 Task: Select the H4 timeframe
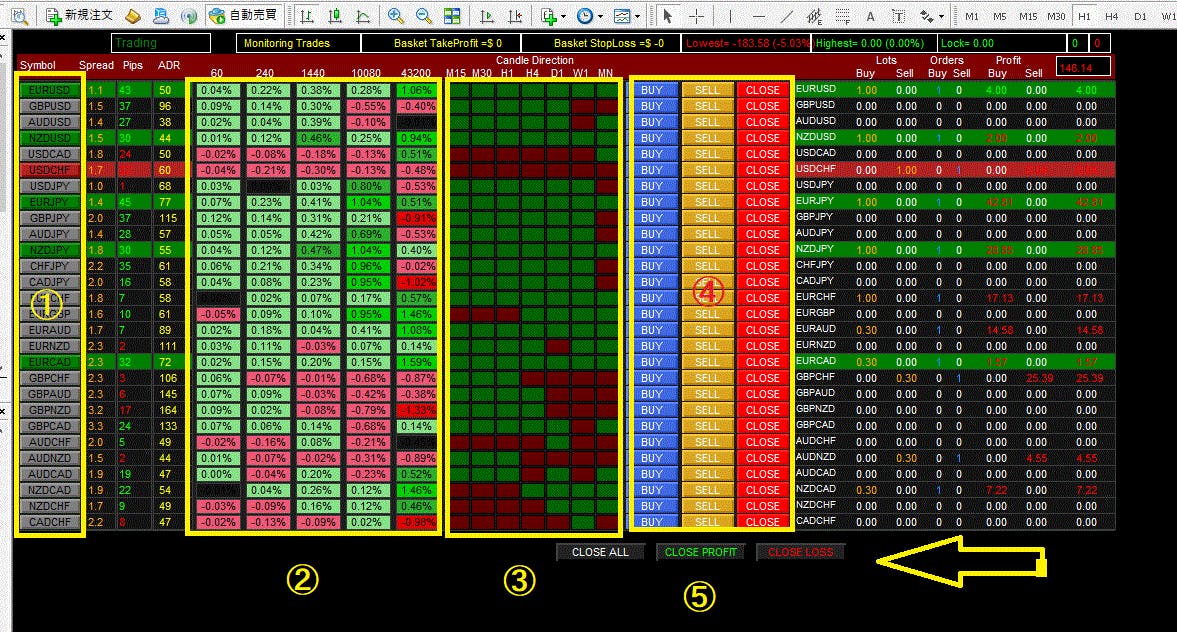[1111, 16]
